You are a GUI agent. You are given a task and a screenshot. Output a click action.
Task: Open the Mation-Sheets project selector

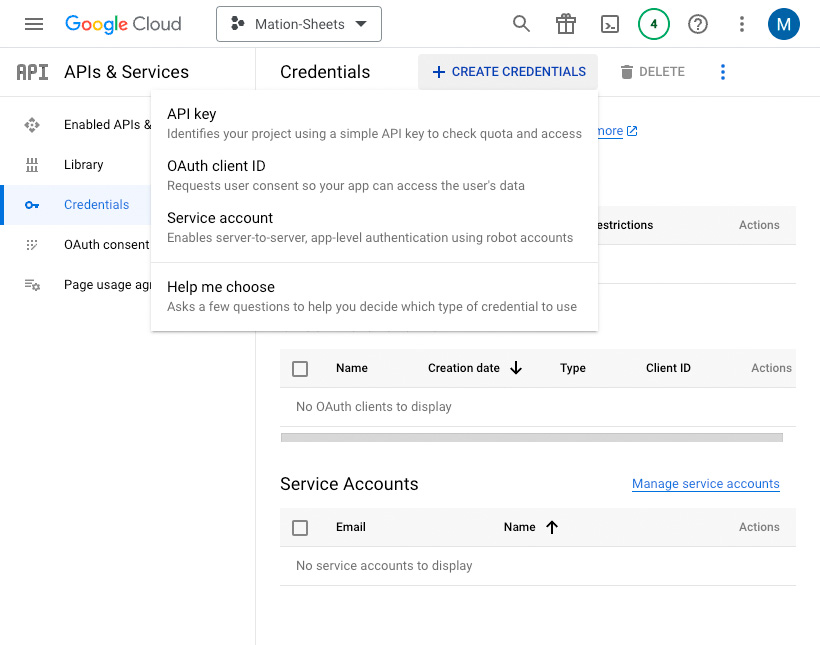(299, 24)
